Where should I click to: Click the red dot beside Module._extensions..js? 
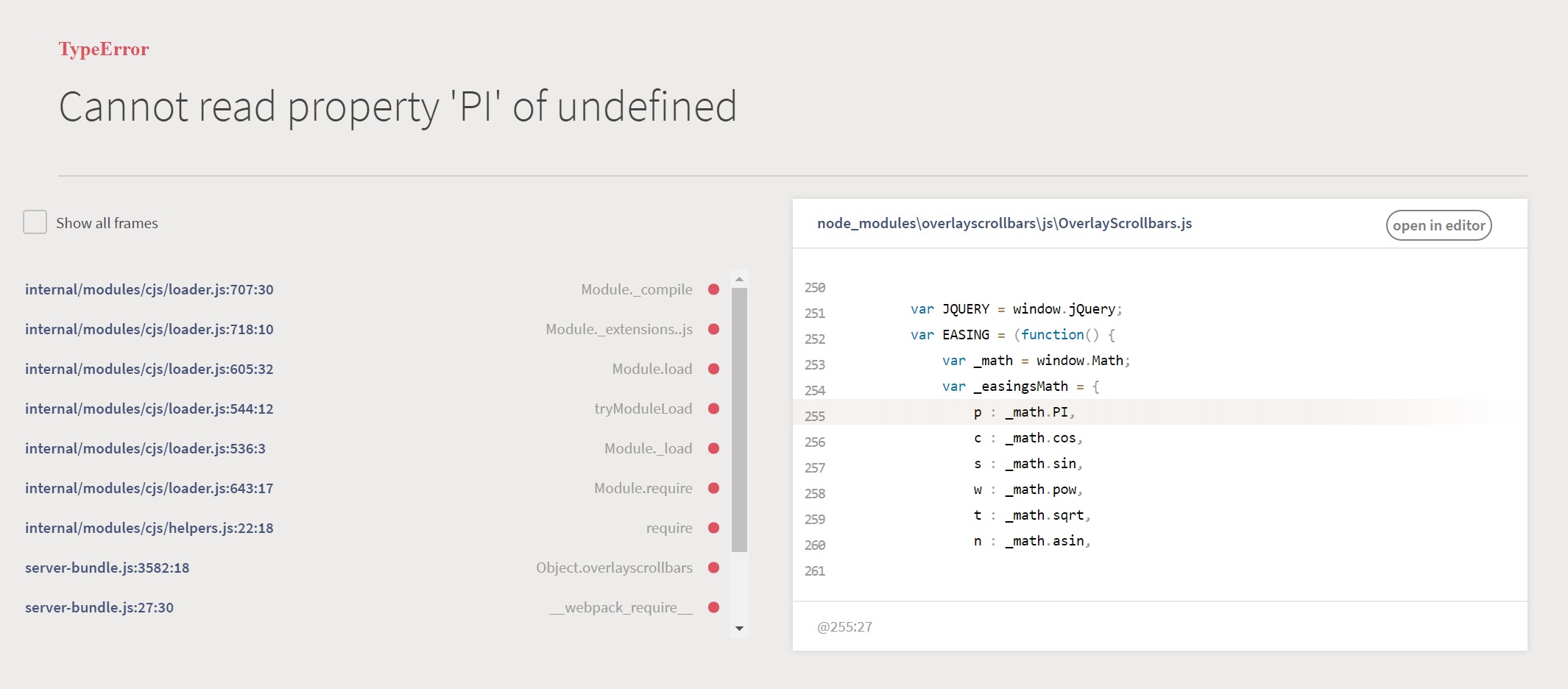pos(713,329)
